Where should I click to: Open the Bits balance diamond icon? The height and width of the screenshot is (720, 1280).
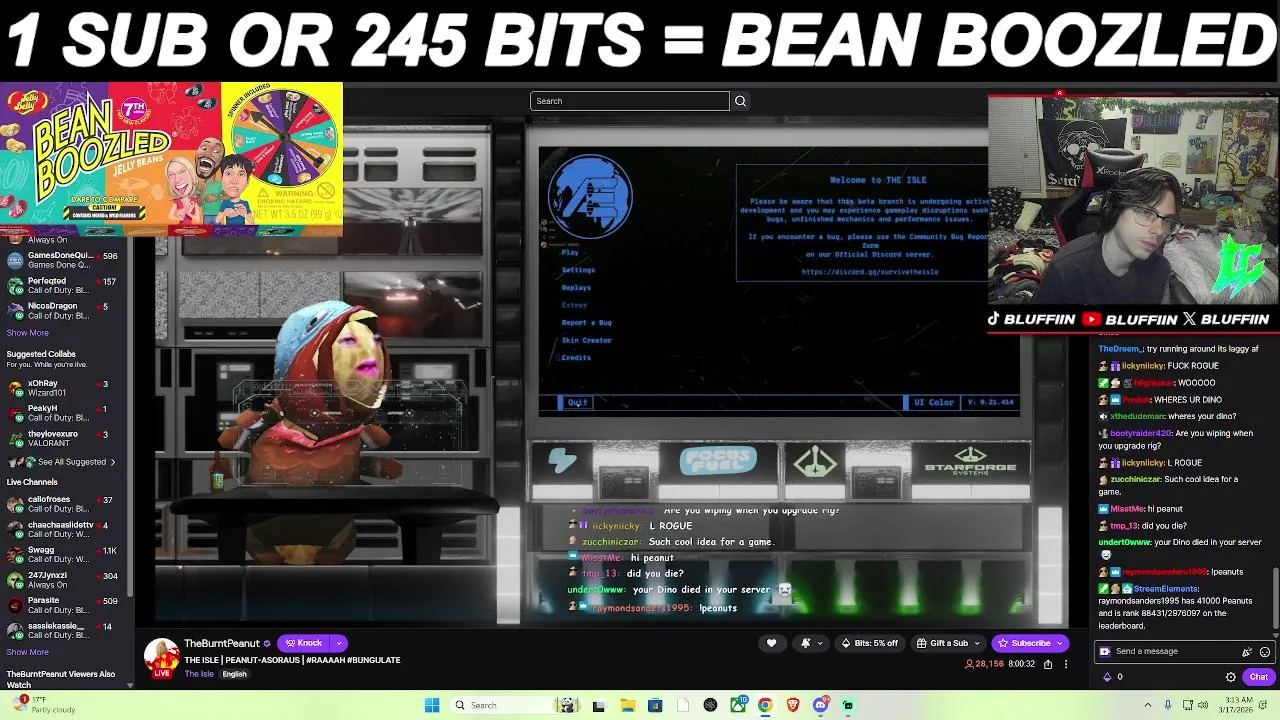point(1107,677)
